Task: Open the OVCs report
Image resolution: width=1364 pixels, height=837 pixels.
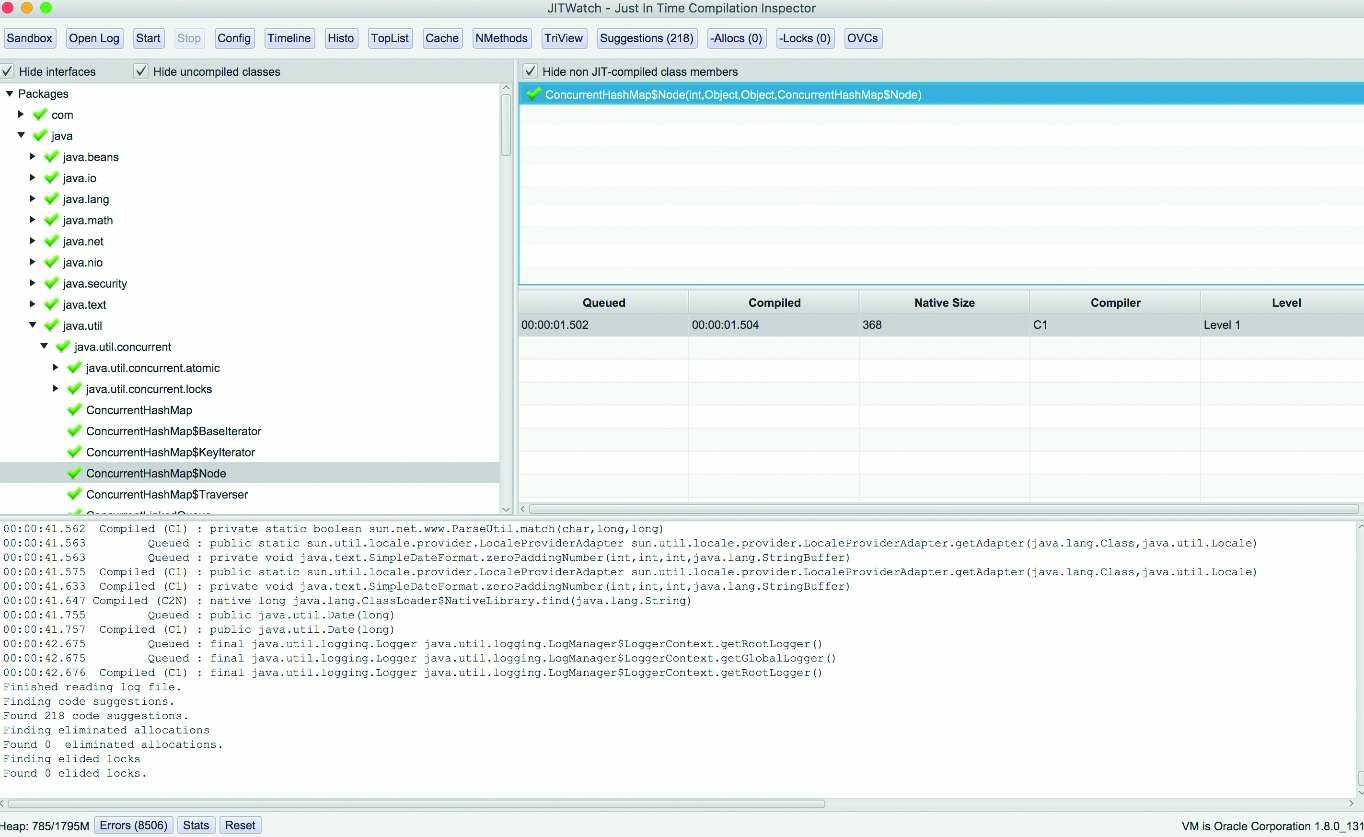Action: point(863,38)
